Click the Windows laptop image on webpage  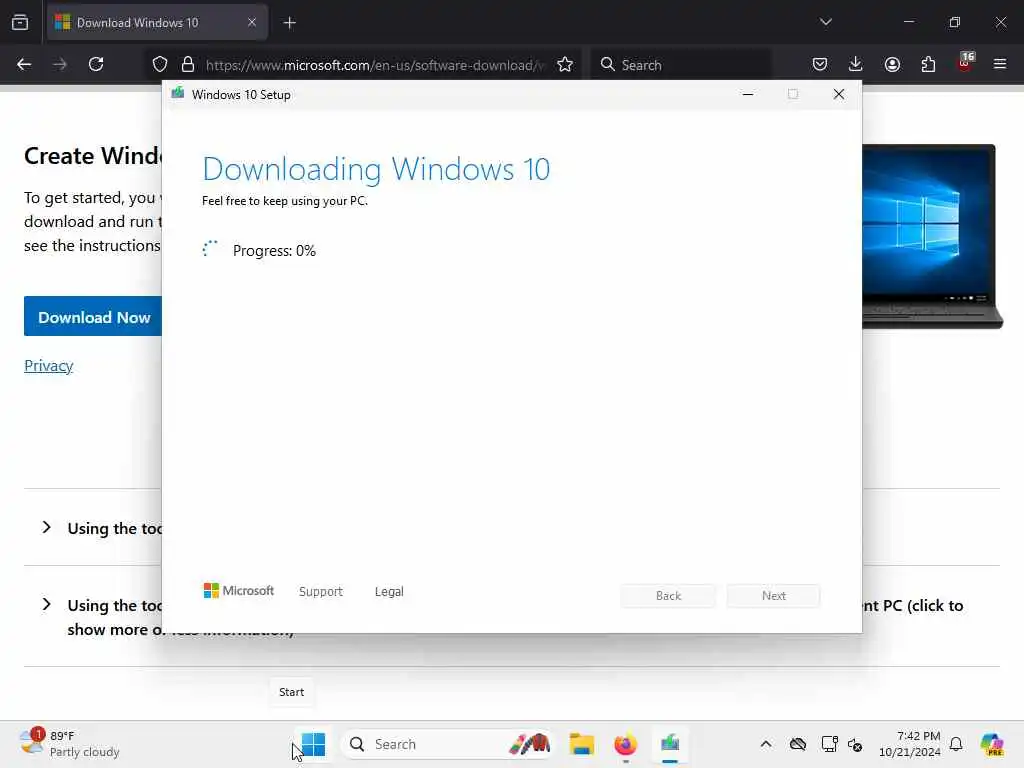(933, 236)
